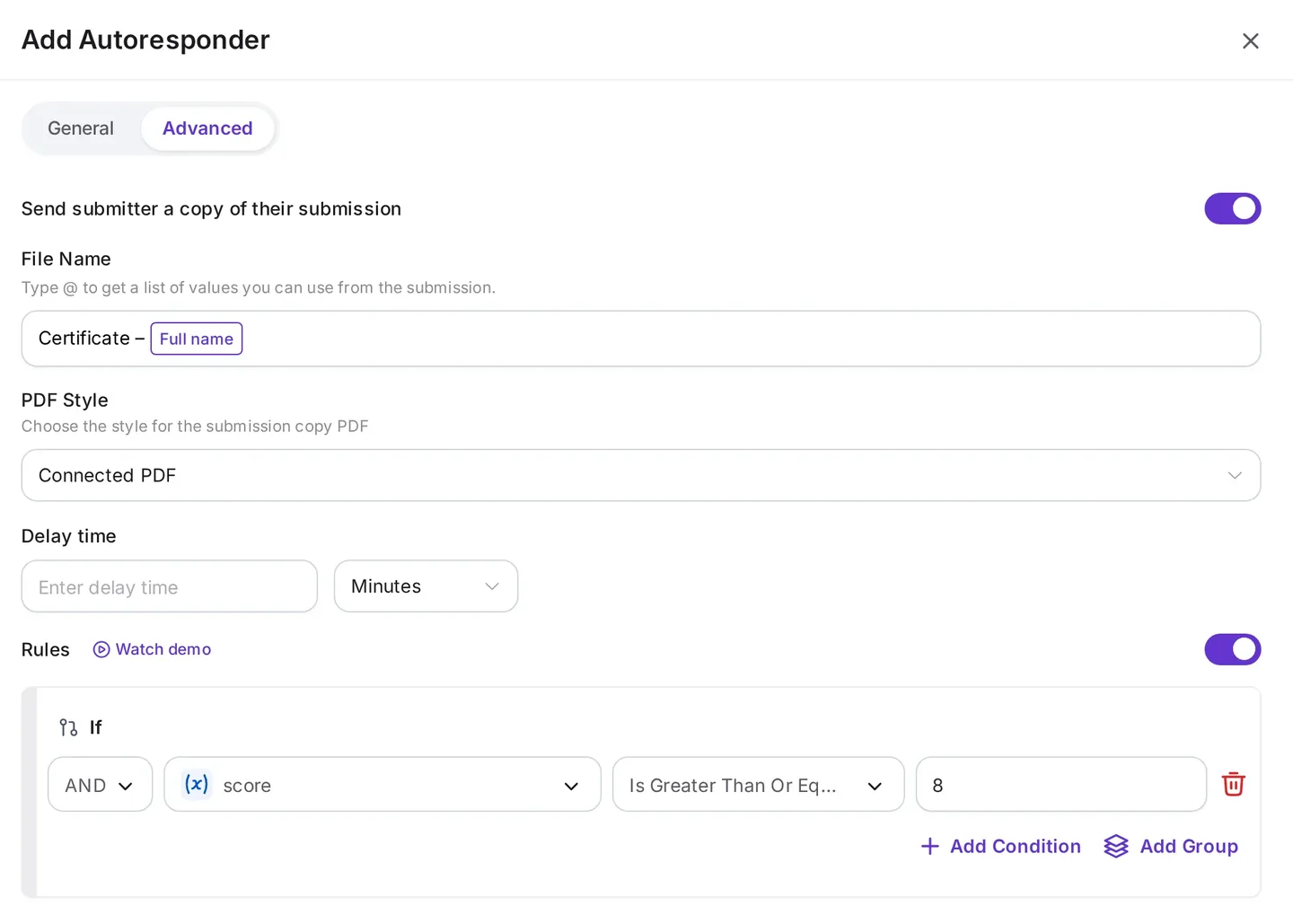Disable the Rules toggle switch
Viewport: 1293px width, 924px height.
click(1232, 649)
